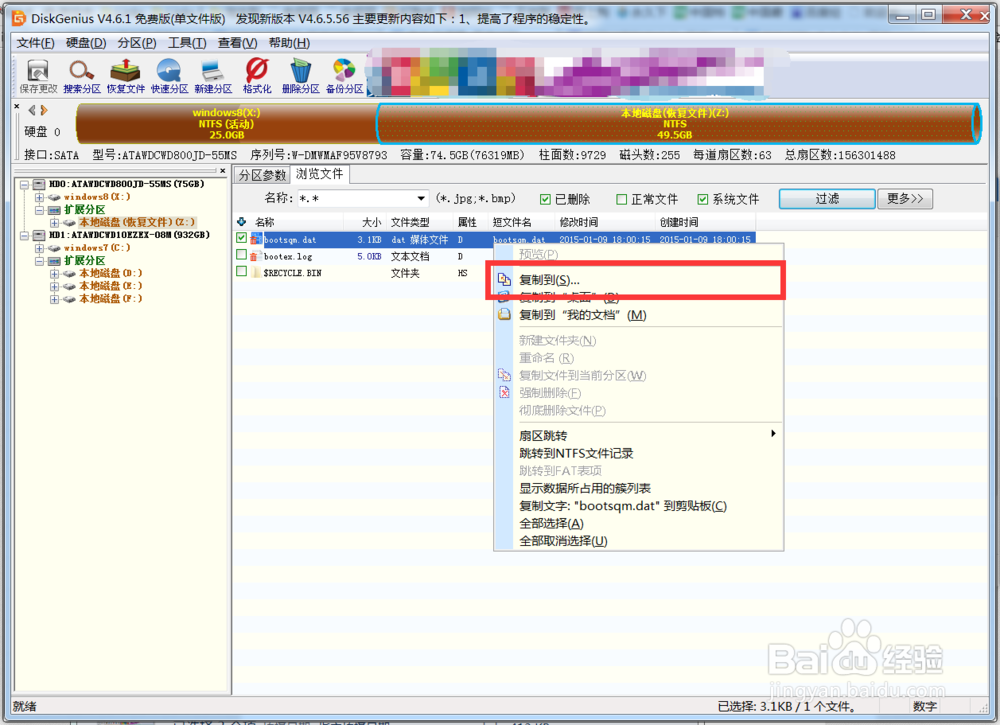
Task: Click the HD1 disk icon in tree
Action: click(x=39, y=235)
